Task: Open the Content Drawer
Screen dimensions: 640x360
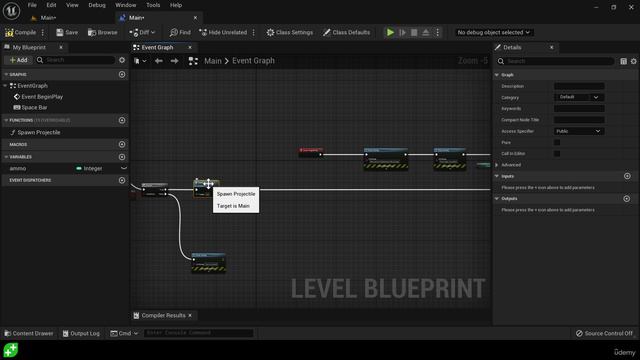Action: point(29,333)
